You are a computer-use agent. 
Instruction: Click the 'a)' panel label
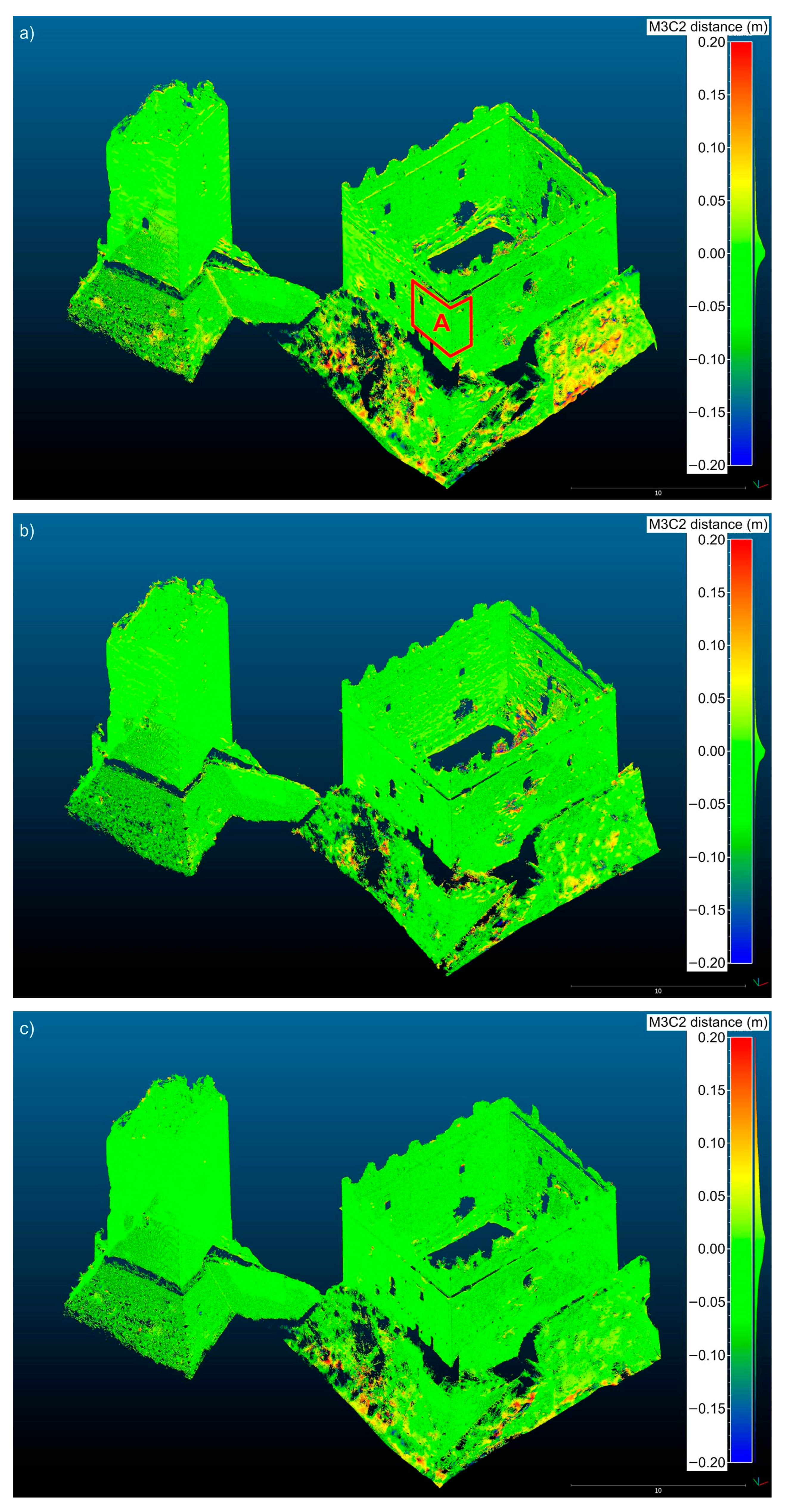click(27, 33)
